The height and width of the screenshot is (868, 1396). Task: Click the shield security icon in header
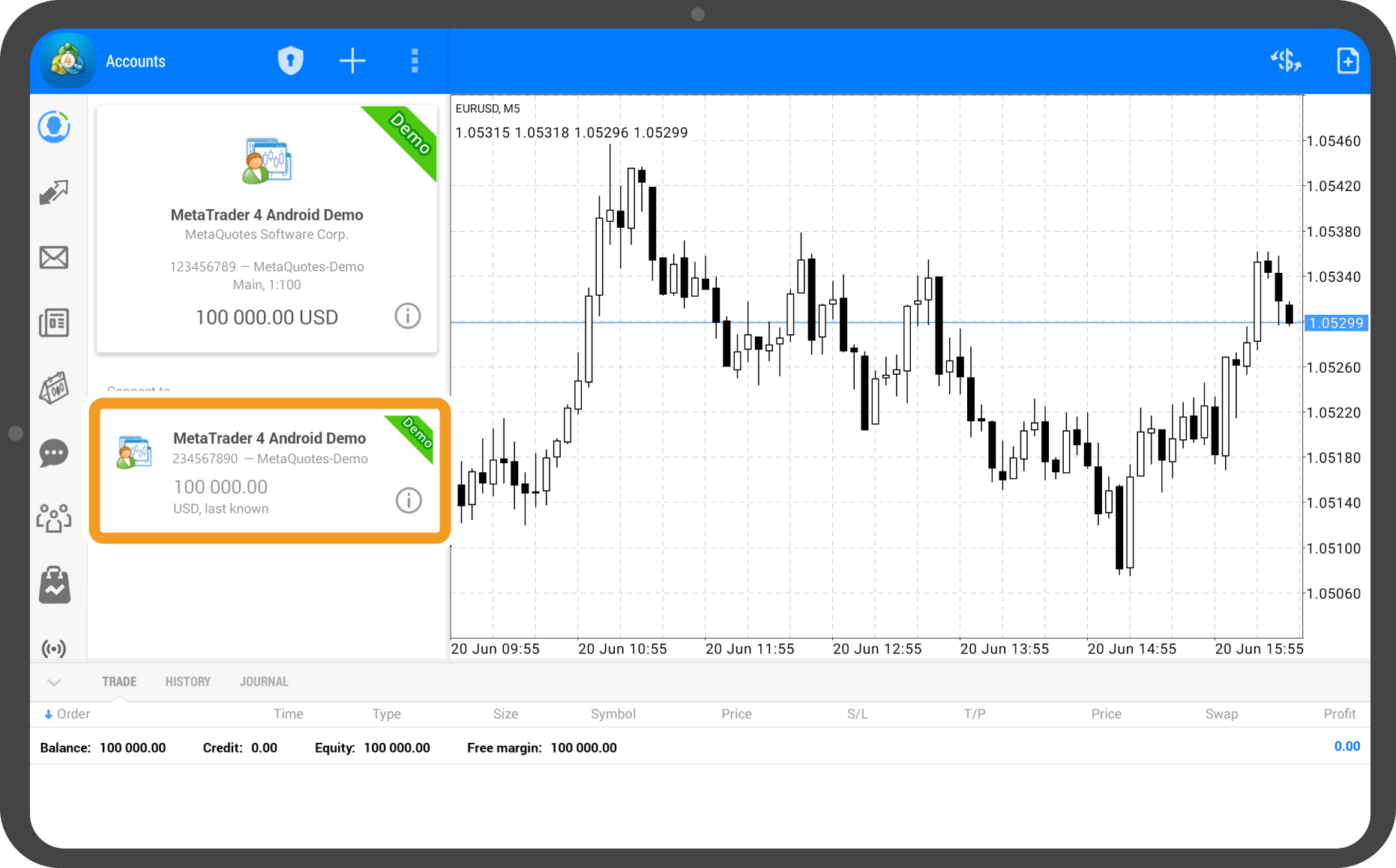tap(291, 61)
